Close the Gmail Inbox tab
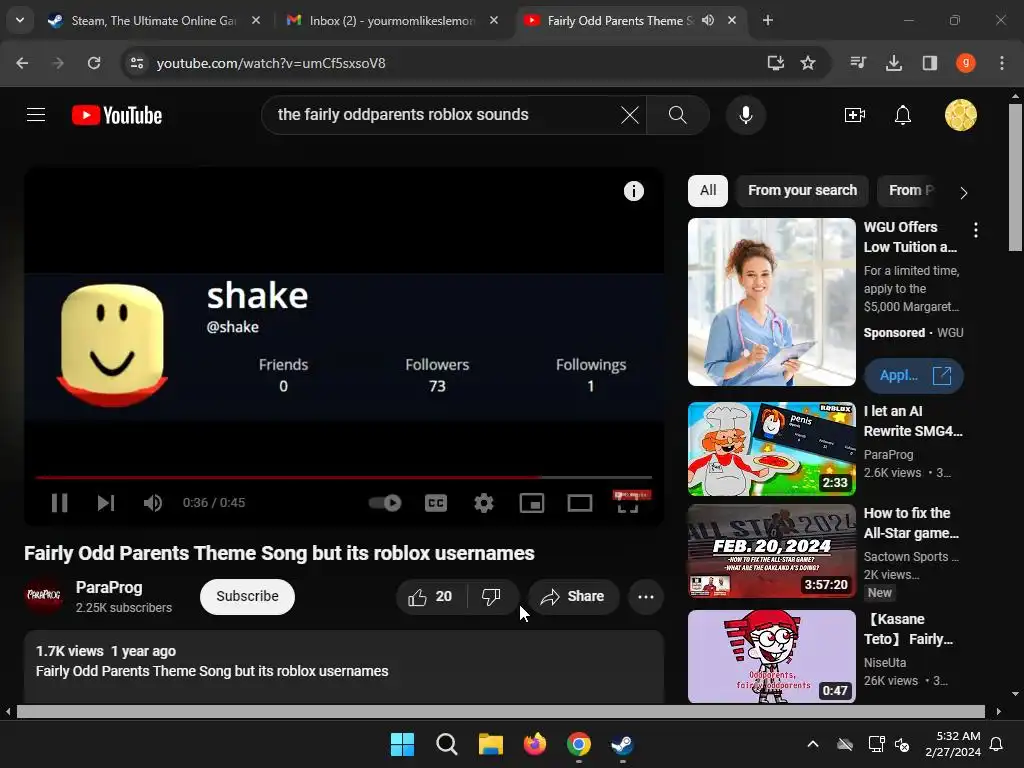The image size is (1024, 768). tap(494, 21)
